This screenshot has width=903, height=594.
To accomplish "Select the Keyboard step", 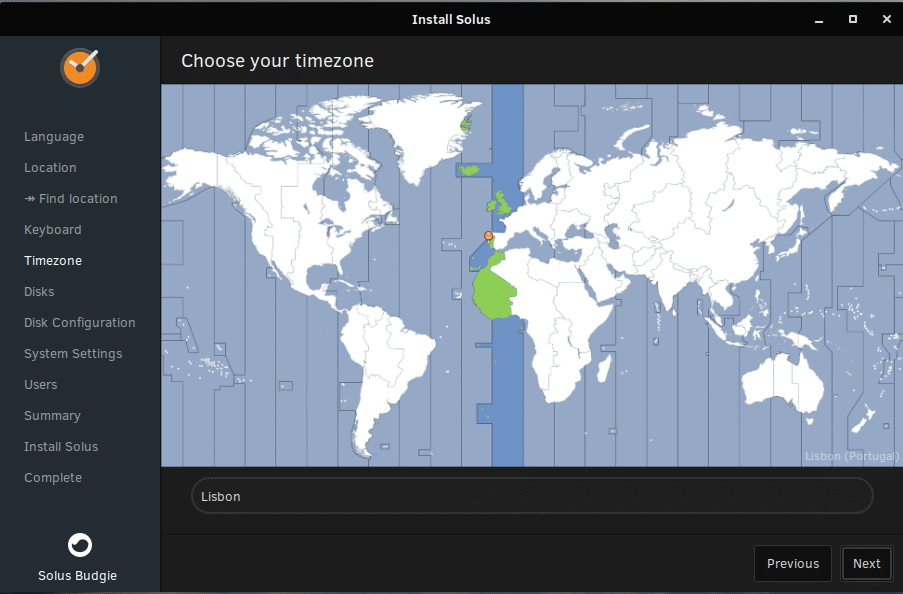I will (53, 230).
